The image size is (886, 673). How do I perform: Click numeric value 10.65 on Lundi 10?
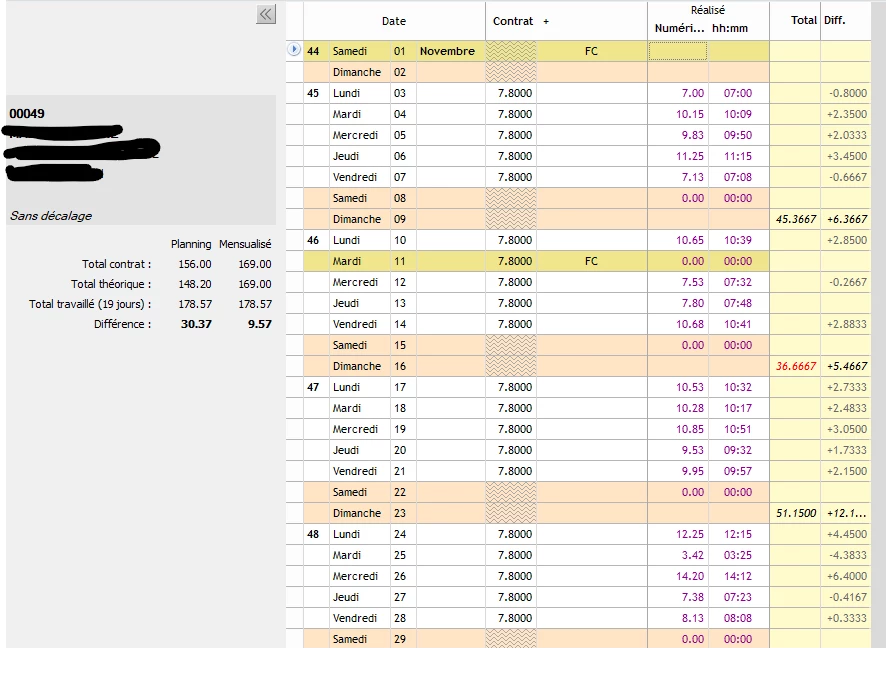point(690,240)
